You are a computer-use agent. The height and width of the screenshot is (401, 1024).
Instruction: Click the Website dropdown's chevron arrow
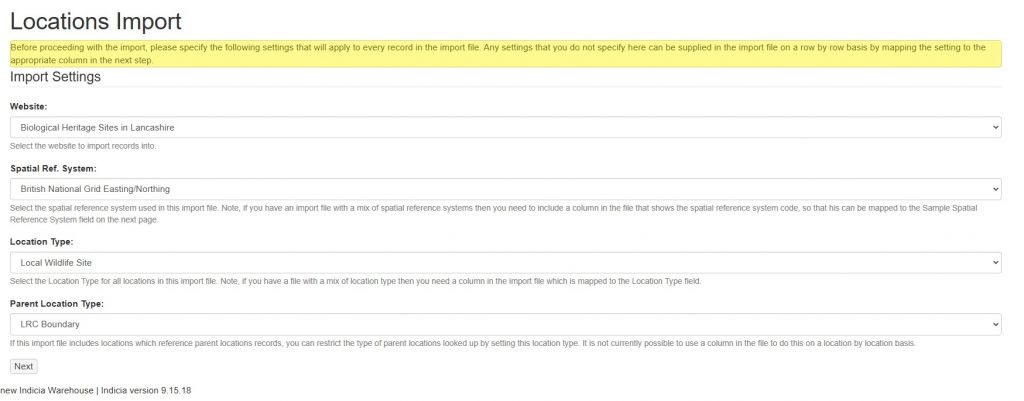pos(995,128)
